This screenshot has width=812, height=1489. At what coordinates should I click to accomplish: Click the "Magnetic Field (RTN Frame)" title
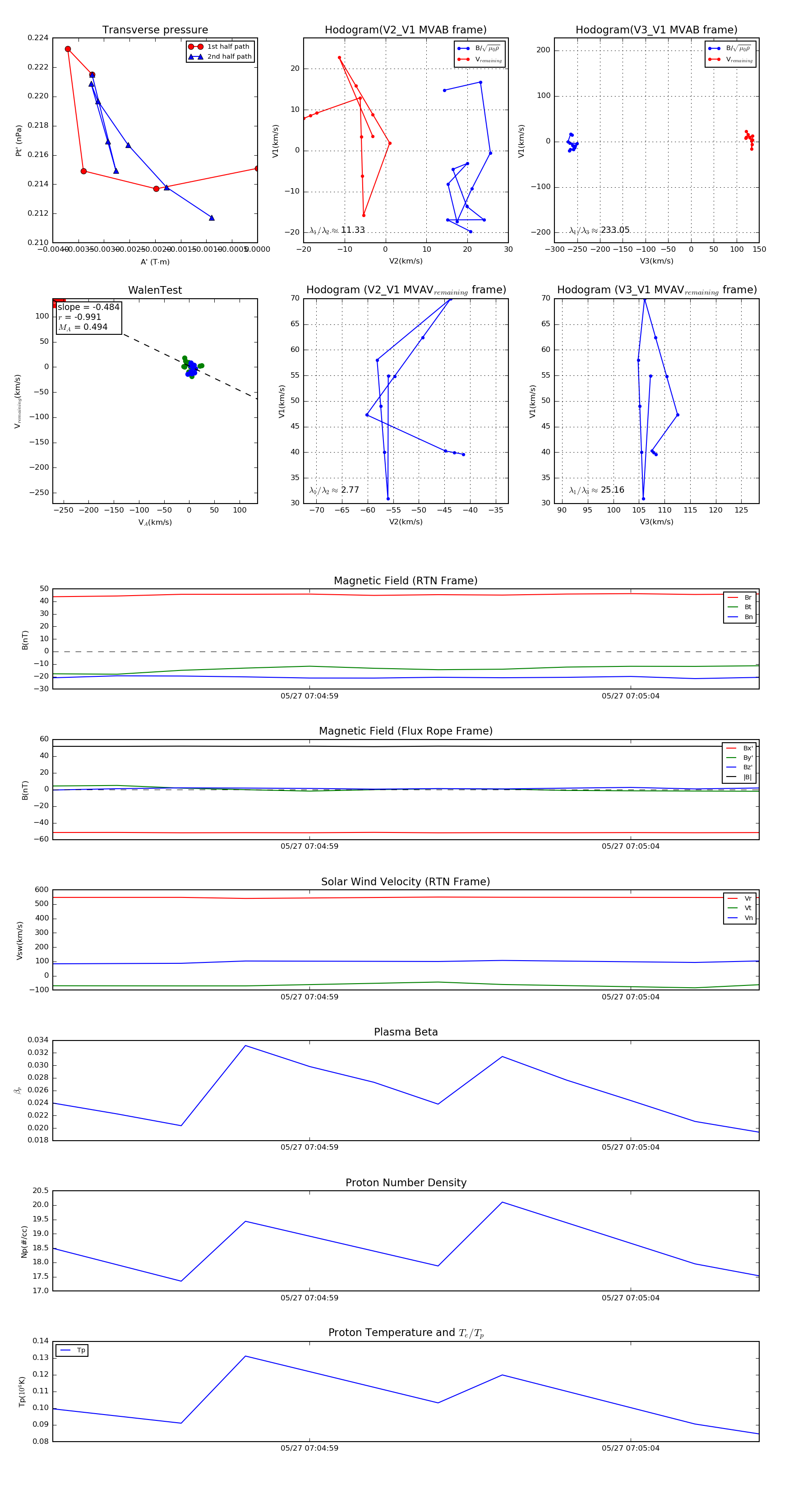(406, 581)
